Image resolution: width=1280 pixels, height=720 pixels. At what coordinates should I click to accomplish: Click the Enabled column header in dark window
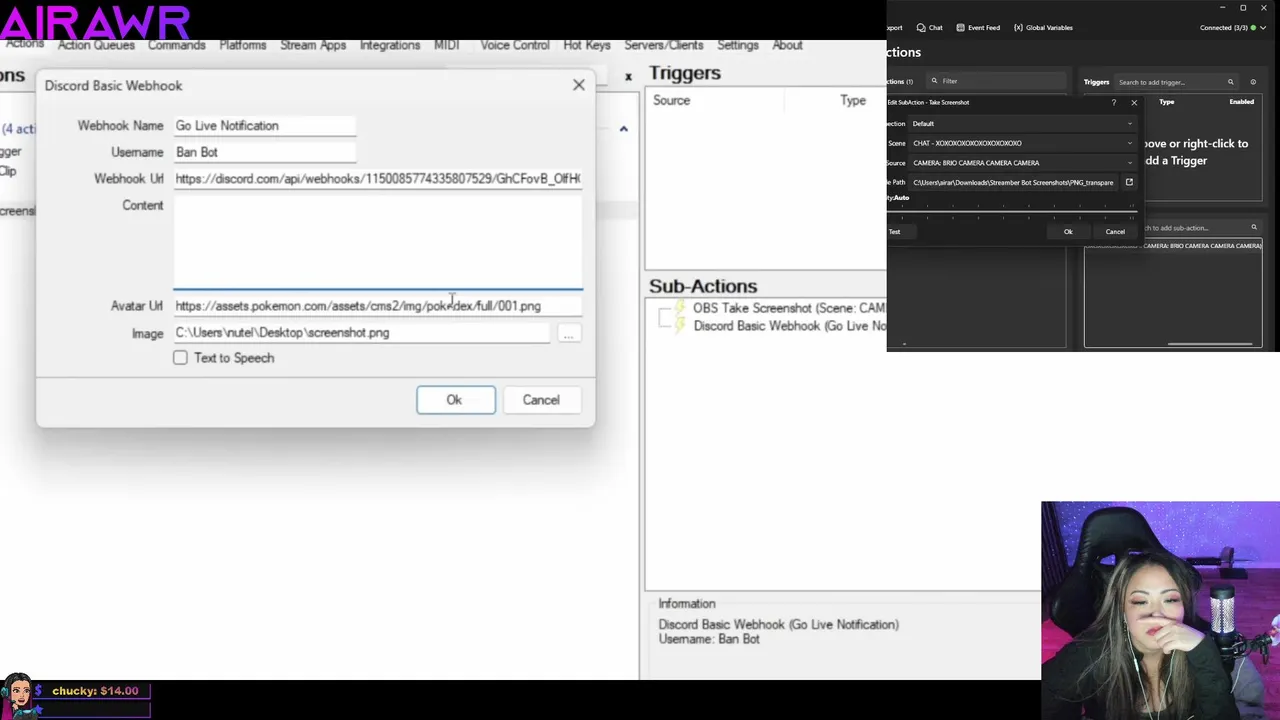[1242, 102]
